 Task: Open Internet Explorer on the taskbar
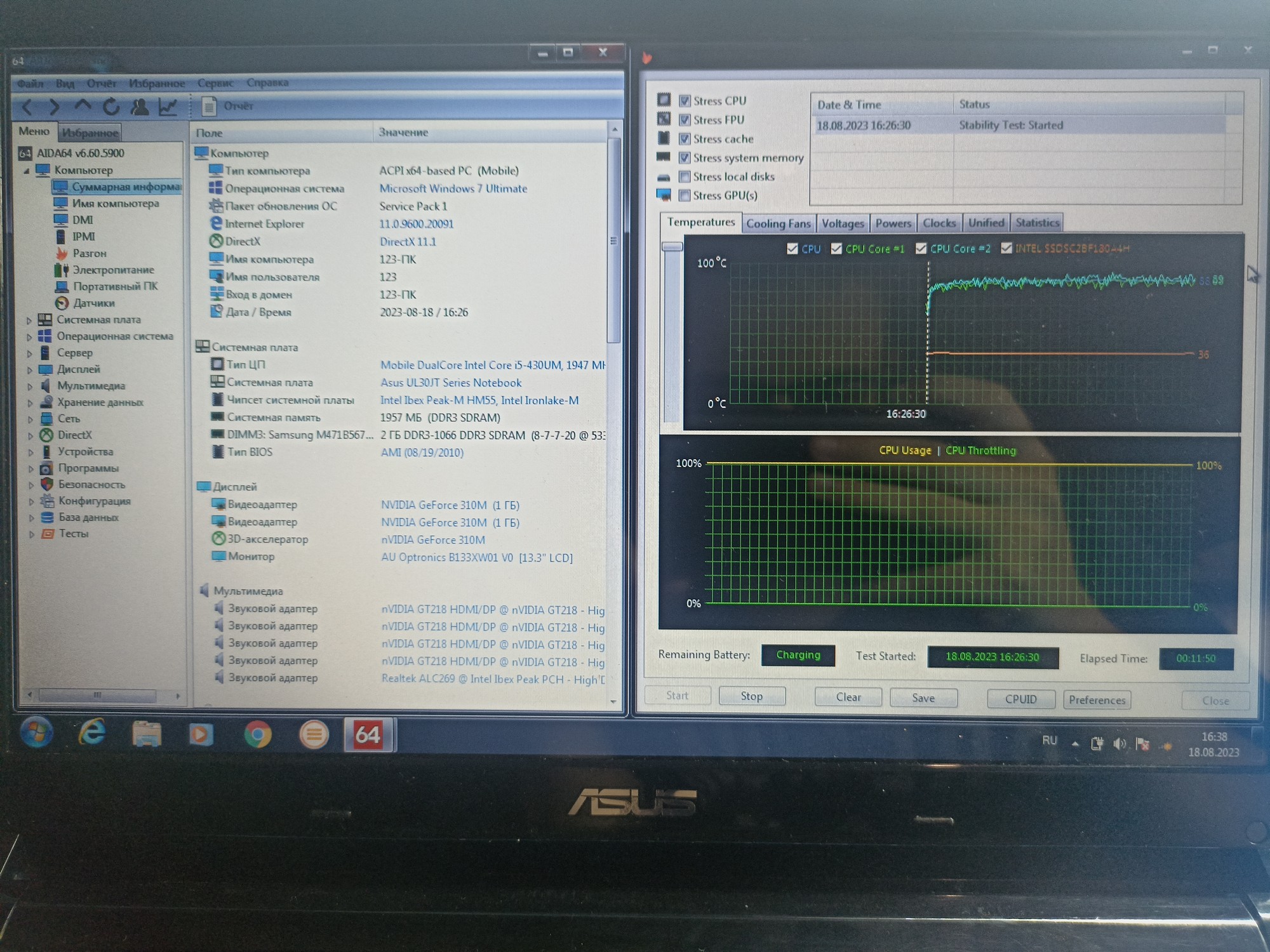(92, 734)
